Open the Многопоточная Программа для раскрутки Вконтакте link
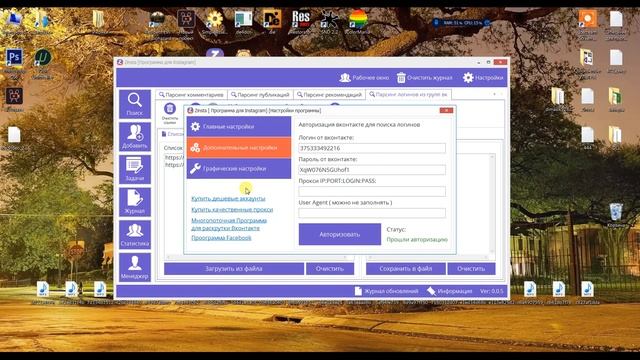 229,224
